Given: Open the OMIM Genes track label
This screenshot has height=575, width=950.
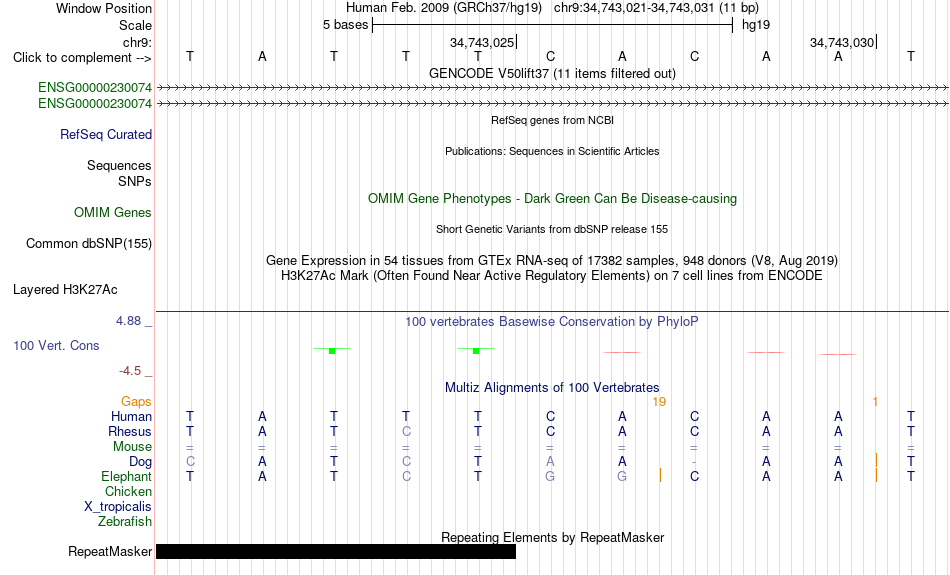Looking at the screenshot, I should [x=113, y=213].
